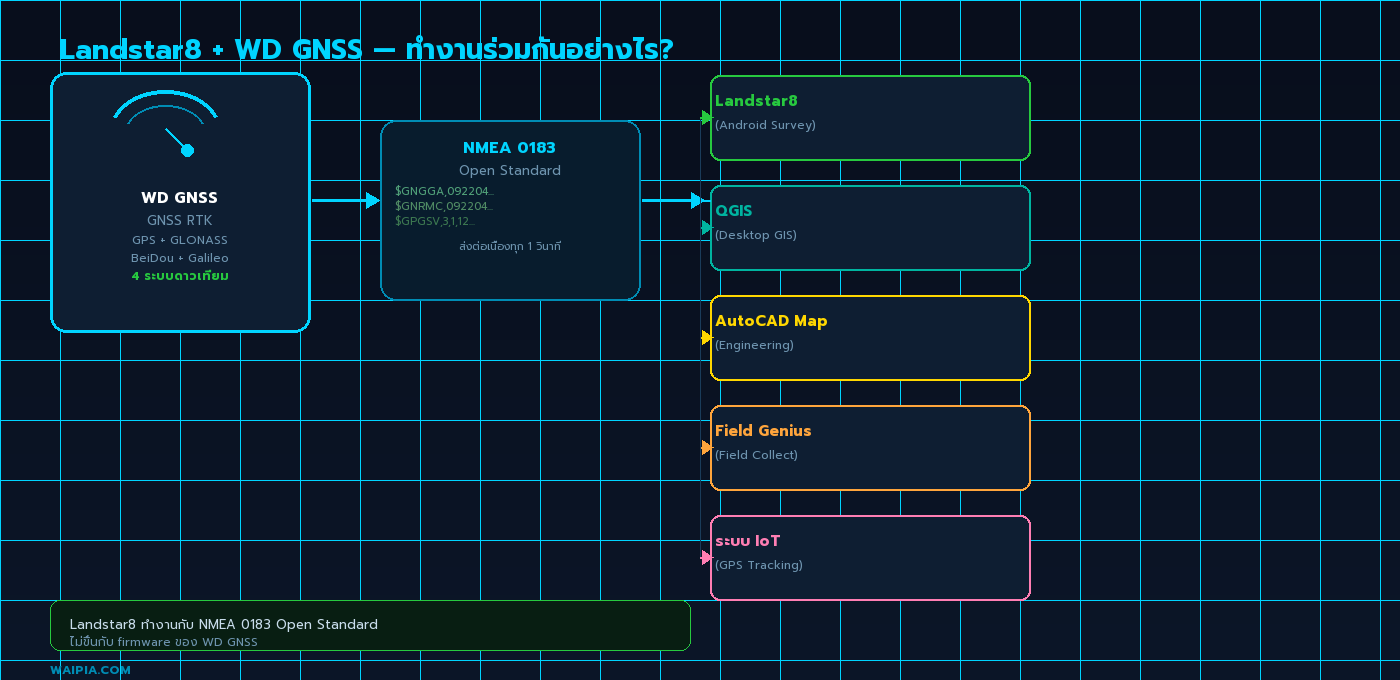Click the bottom NMEA 0183 Open Standard note
The width and height of the screenshot is (1400, 680).
pyautogui.click(x=224, y=625)
